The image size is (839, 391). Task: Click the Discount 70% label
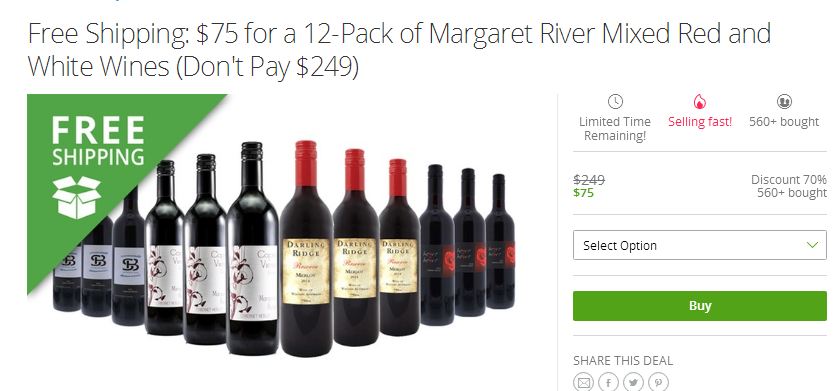(789, 180)
